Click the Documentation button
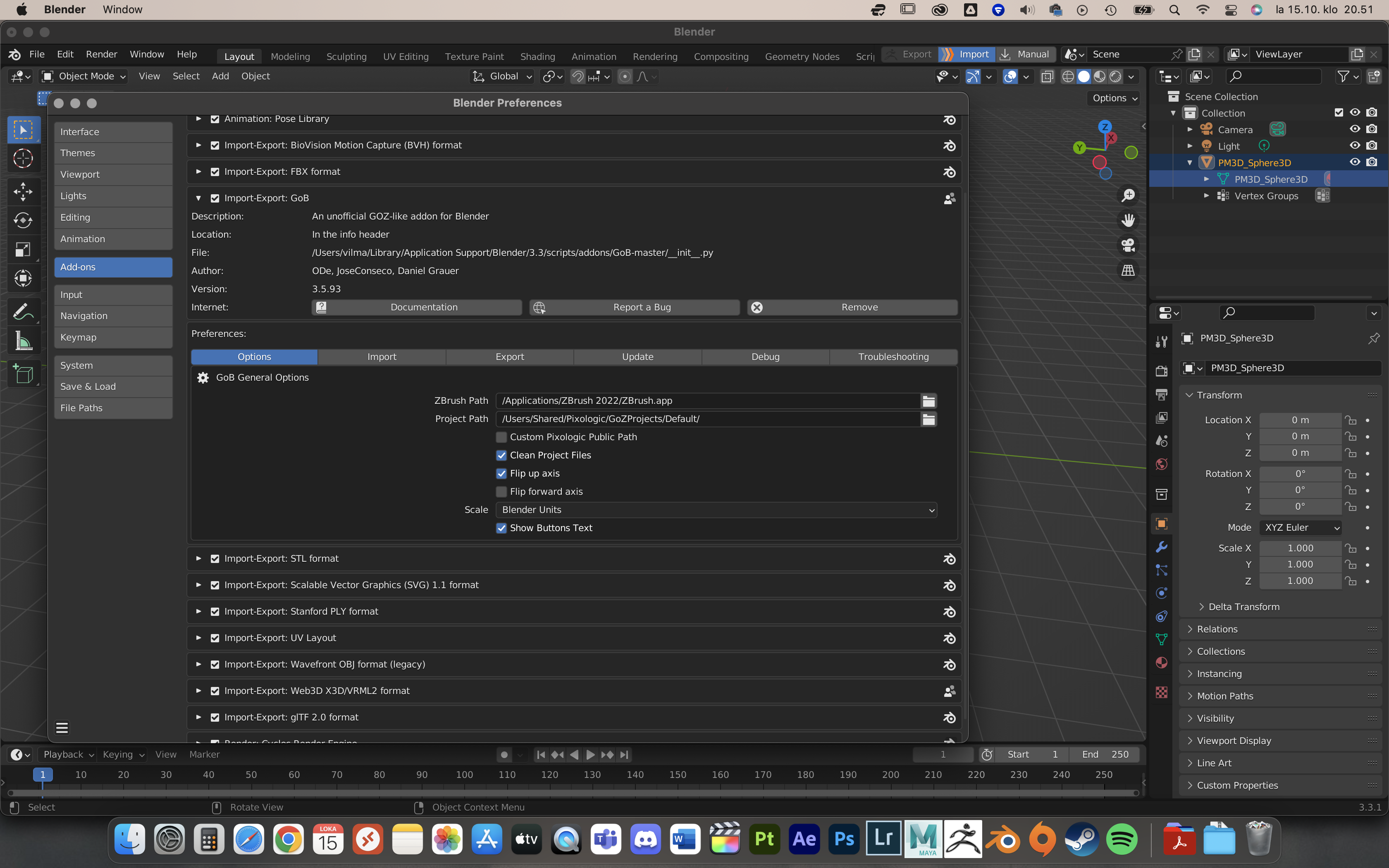Viewport: 1389px width, 868px height. pyautogui.click(x=417, y=307)
